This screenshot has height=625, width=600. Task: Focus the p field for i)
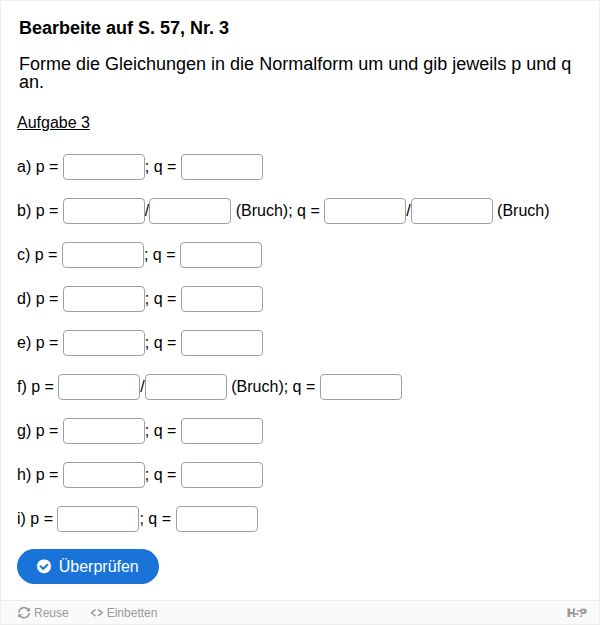98,519
